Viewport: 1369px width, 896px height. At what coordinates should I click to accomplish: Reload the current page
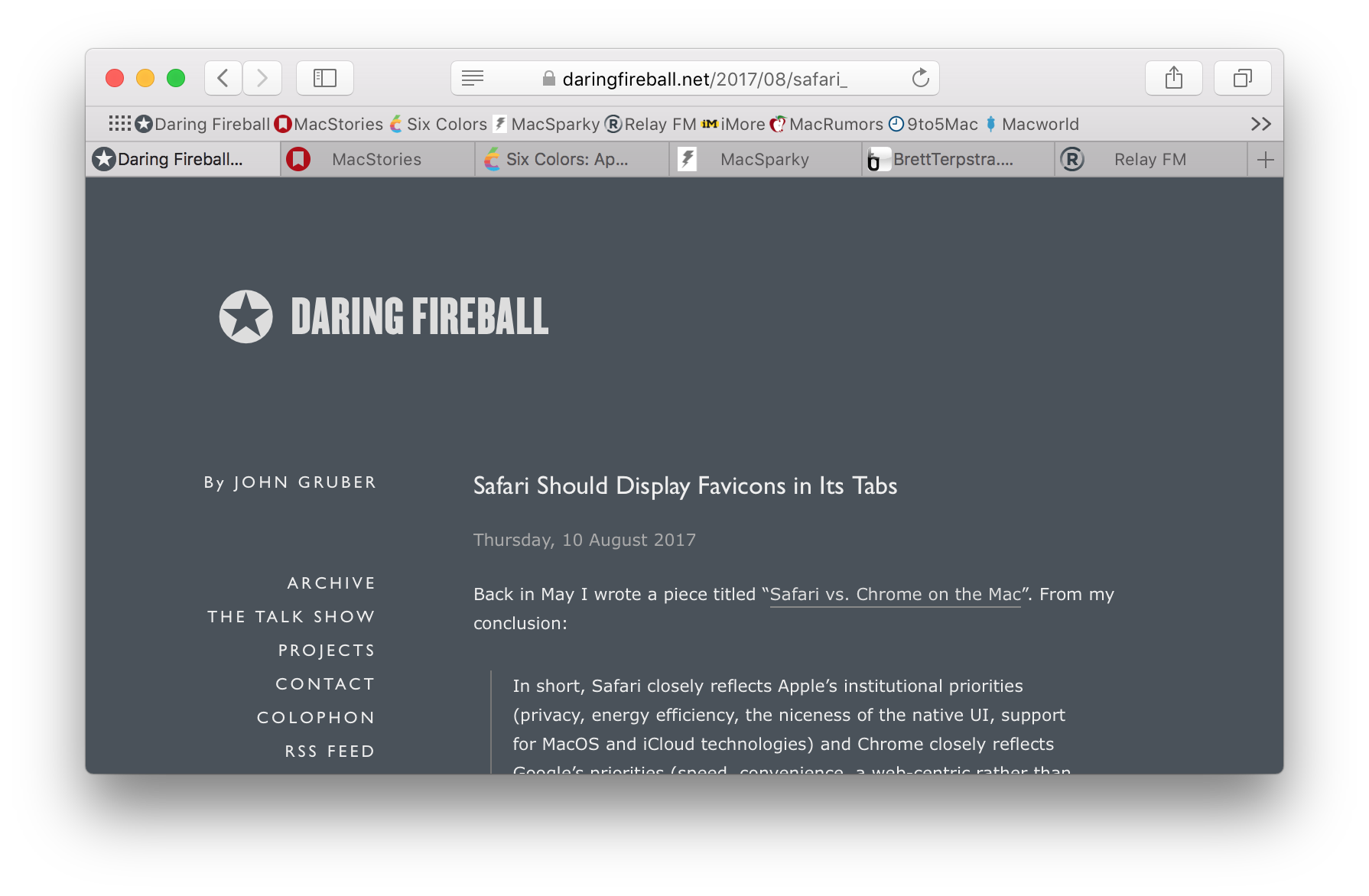point(921,78)
